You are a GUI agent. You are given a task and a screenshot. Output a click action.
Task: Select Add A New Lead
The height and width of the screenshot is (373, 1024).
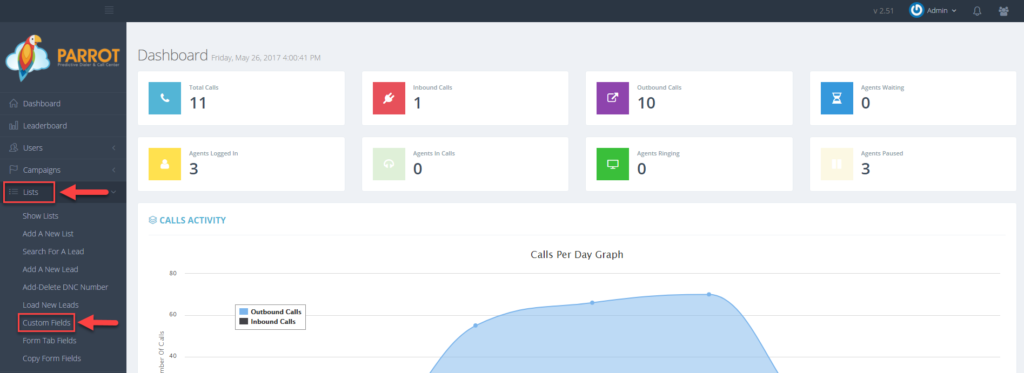tap(50, 268)
